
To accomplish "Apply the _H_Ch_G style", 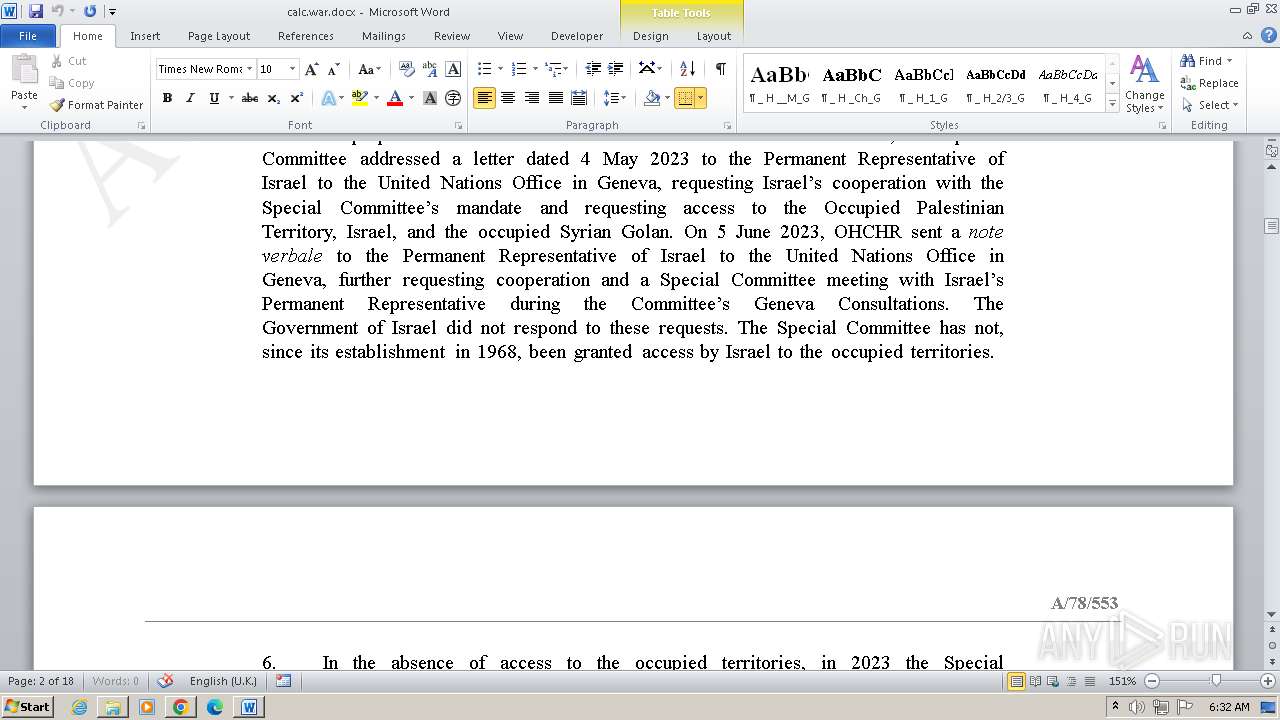I will click(x=852, y=84).
